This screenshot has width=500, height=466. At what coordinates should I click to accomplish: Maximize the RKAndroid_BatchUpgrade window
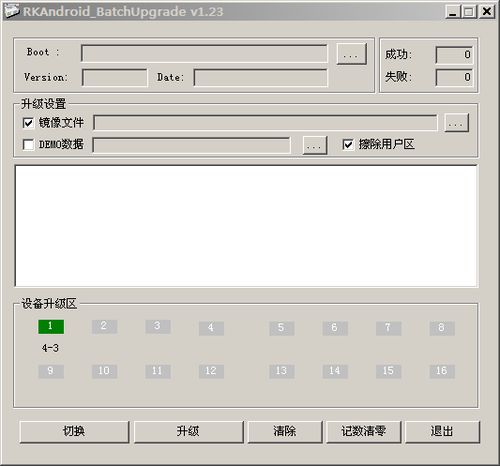coord(469,12)
